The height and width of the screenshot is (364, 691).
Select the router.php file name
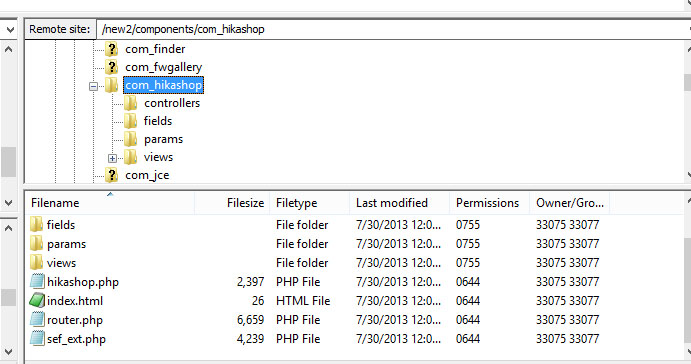coord(75,320)
